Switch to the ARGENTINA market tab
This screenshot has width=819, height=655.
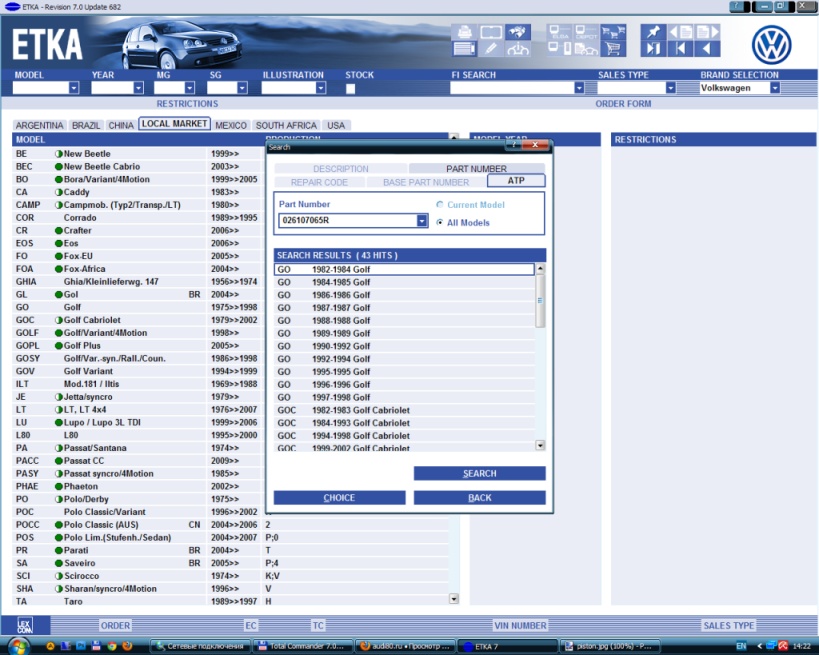pos(39,125)
